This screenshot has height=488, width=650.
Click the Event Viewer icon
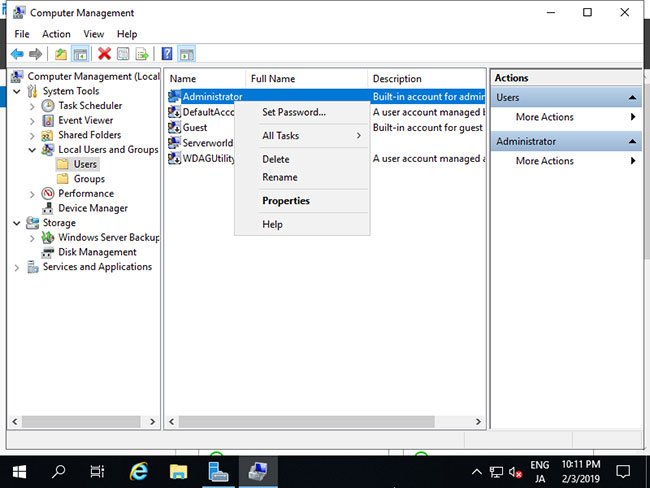coord(48,121)
